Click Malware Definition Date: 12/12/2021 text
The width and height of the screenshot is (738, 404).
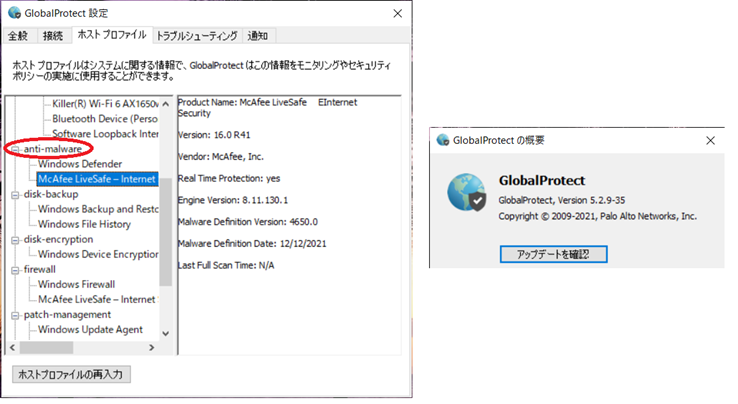pyautogui.click(x=252, y=243)
